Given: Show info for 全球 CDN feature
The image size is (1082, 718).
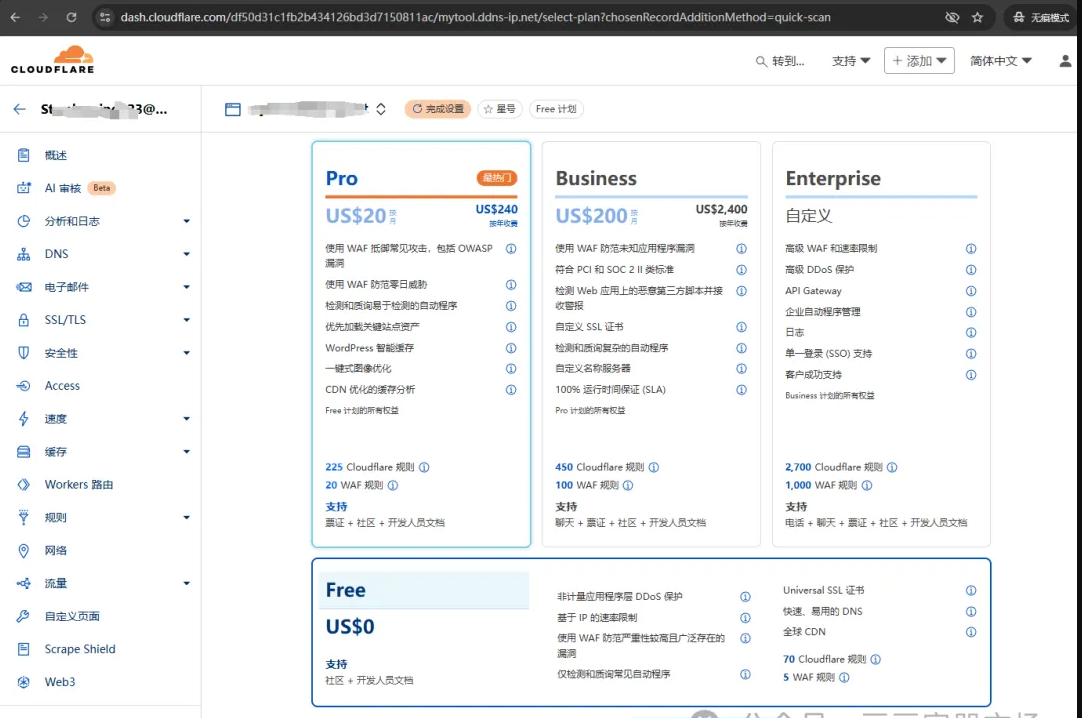Looking at the screenshot, I should tap(971, 632).
